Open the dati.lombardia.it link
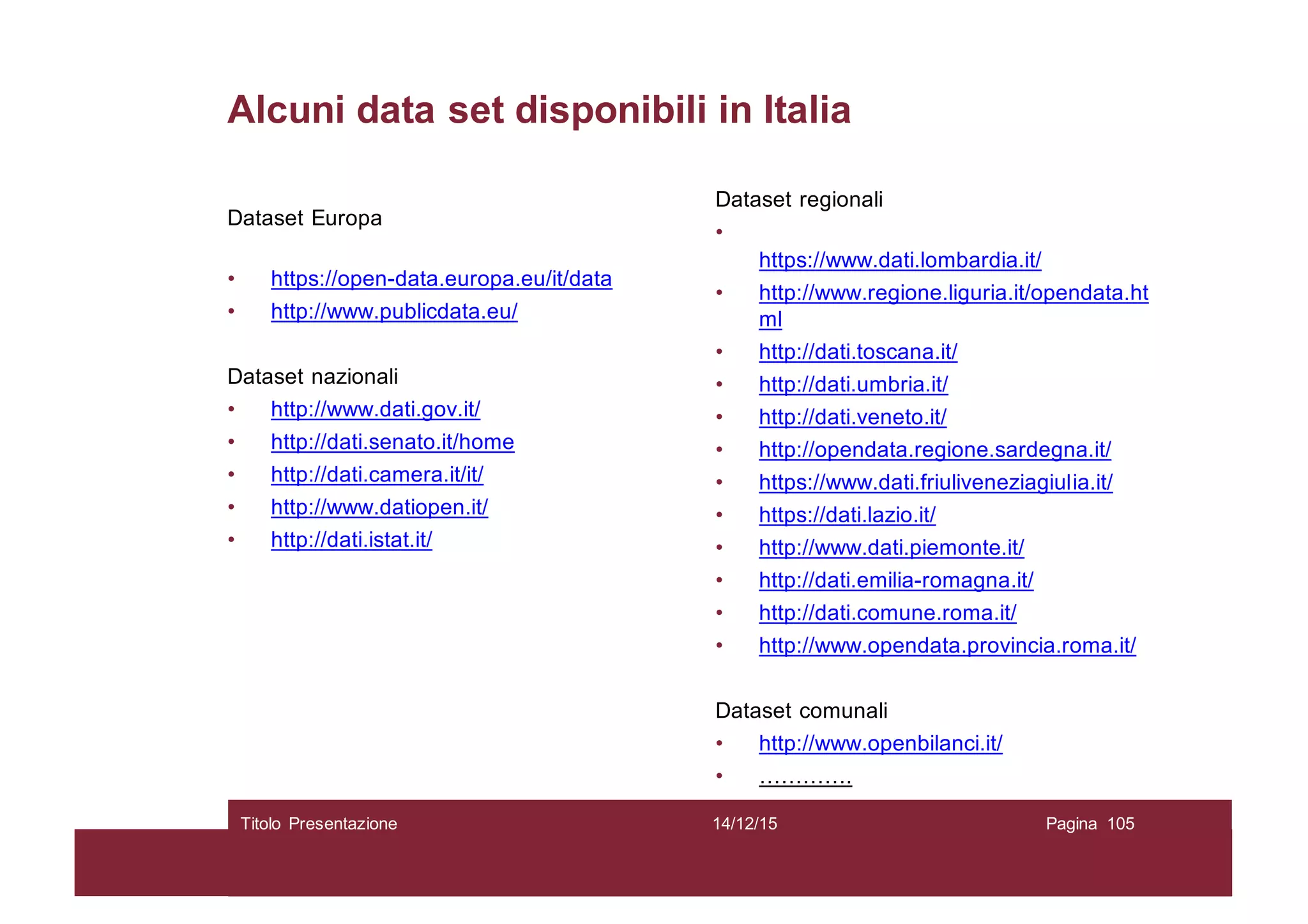This screenshot has height=924, width=1308. pos(900,261)
